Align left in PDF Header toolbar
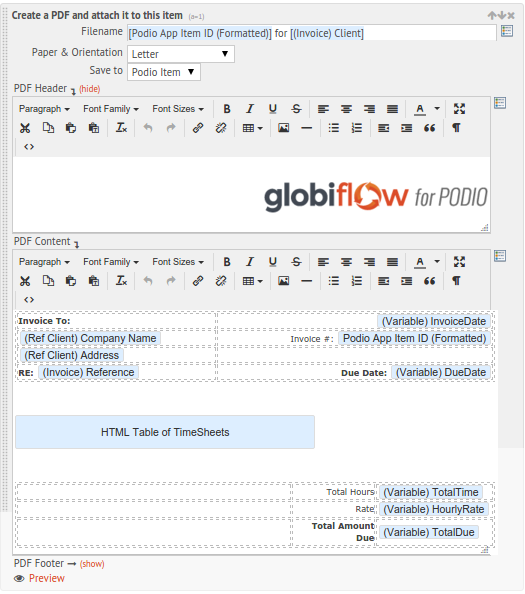The height and width of the screenshot is (594, 525). 323,109
